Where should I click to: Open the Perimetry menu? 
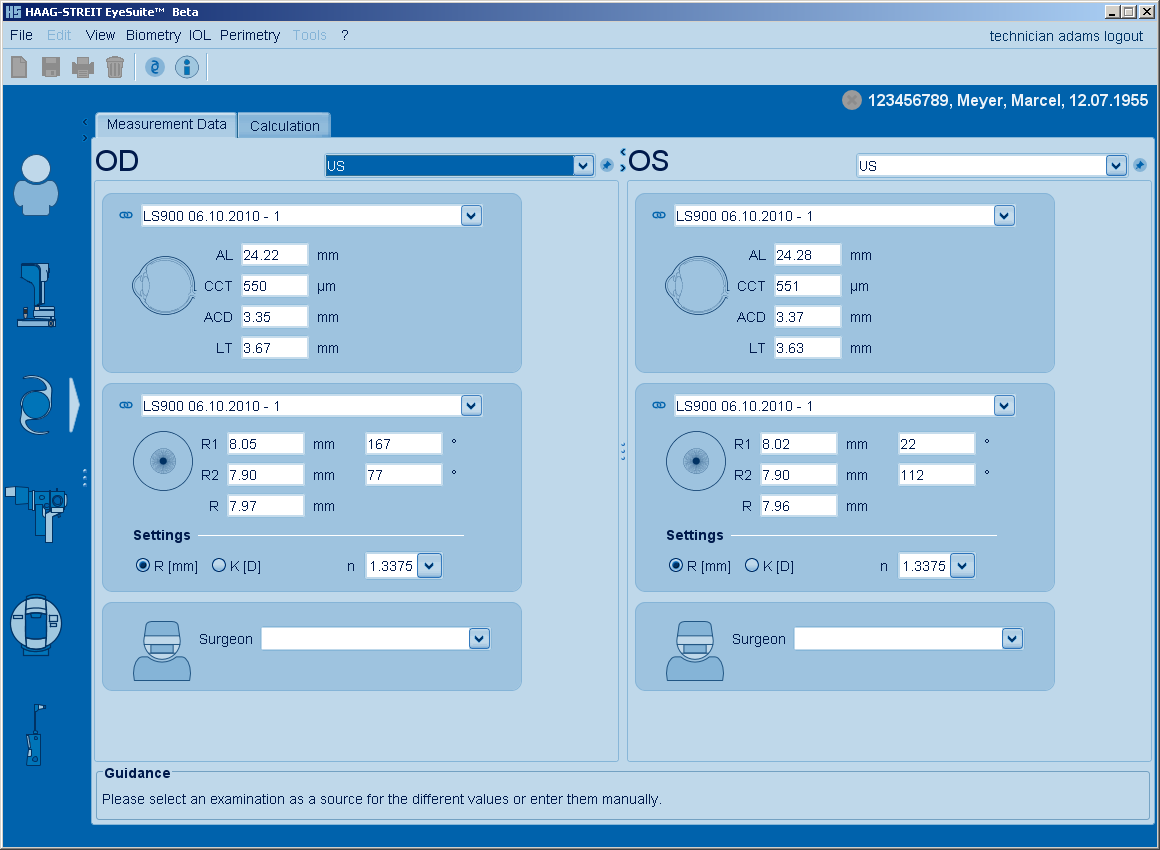(x=250, y=35)
